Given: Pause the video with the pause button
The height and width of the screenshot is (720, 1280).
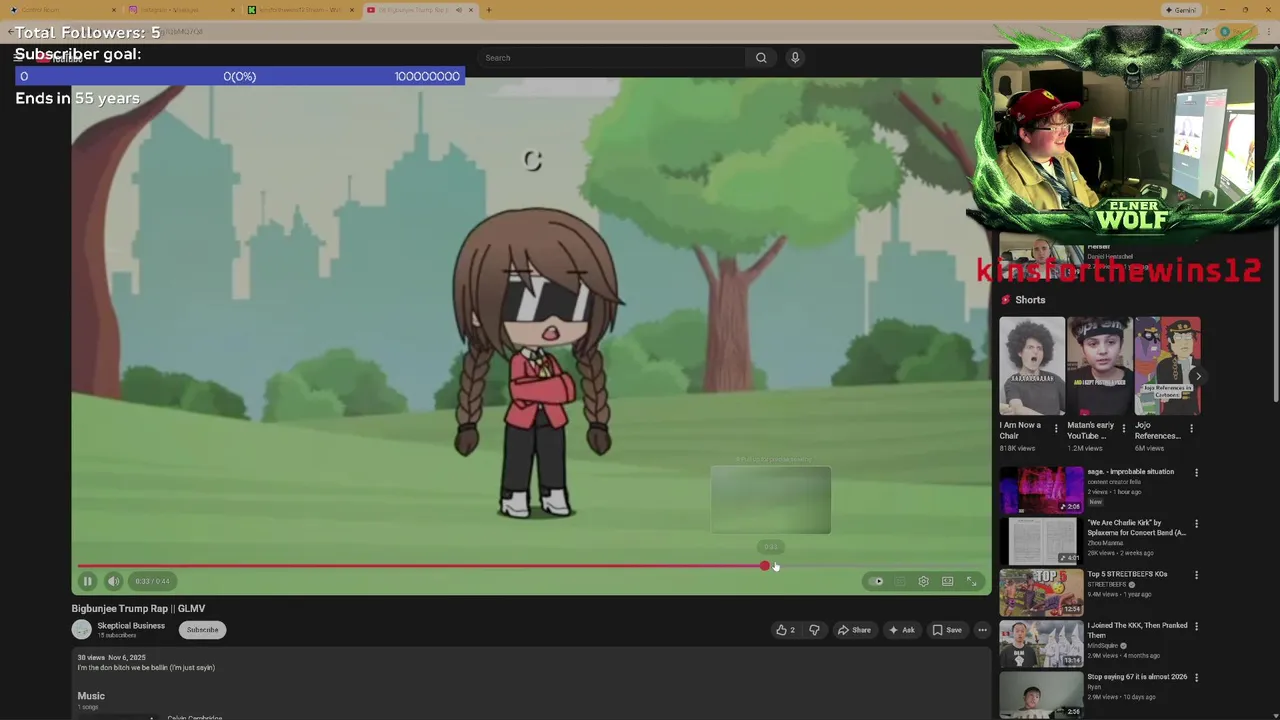Looking at the screenshot, I should [x=87, y=581].
